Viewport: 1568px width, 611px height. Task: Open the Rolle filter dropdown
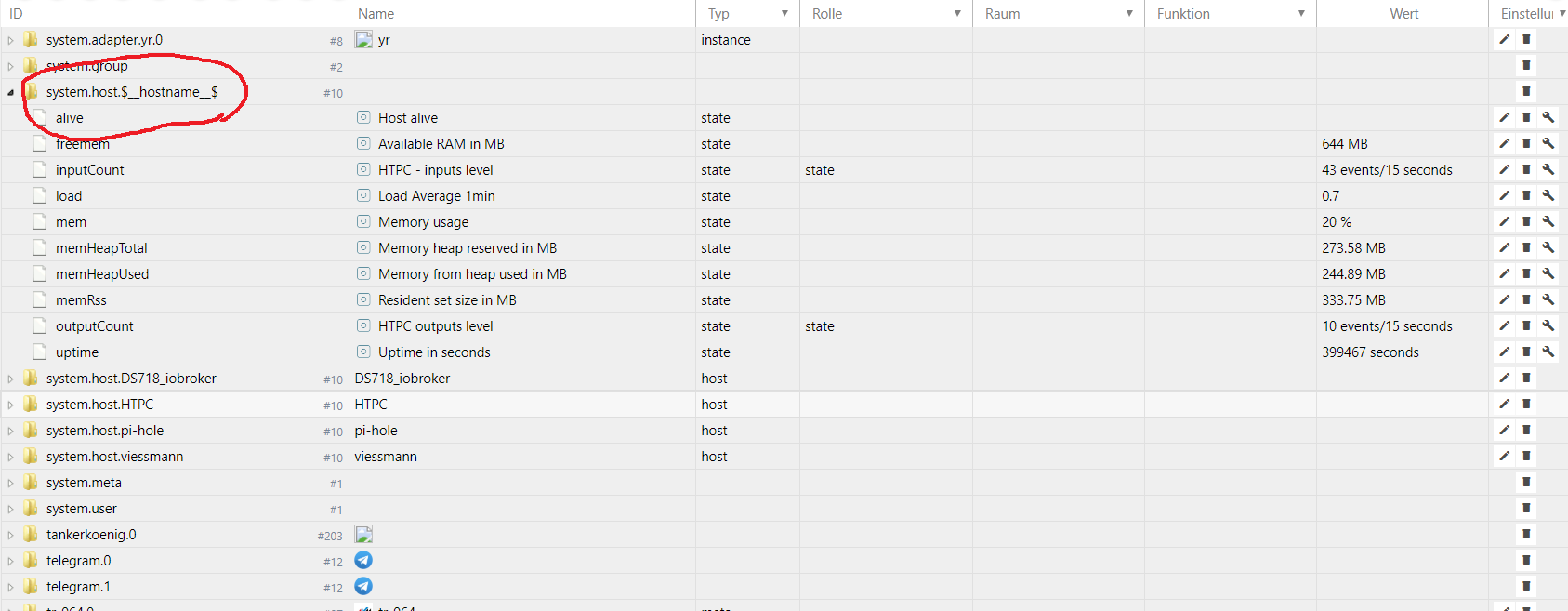click(x=957, y=14)
